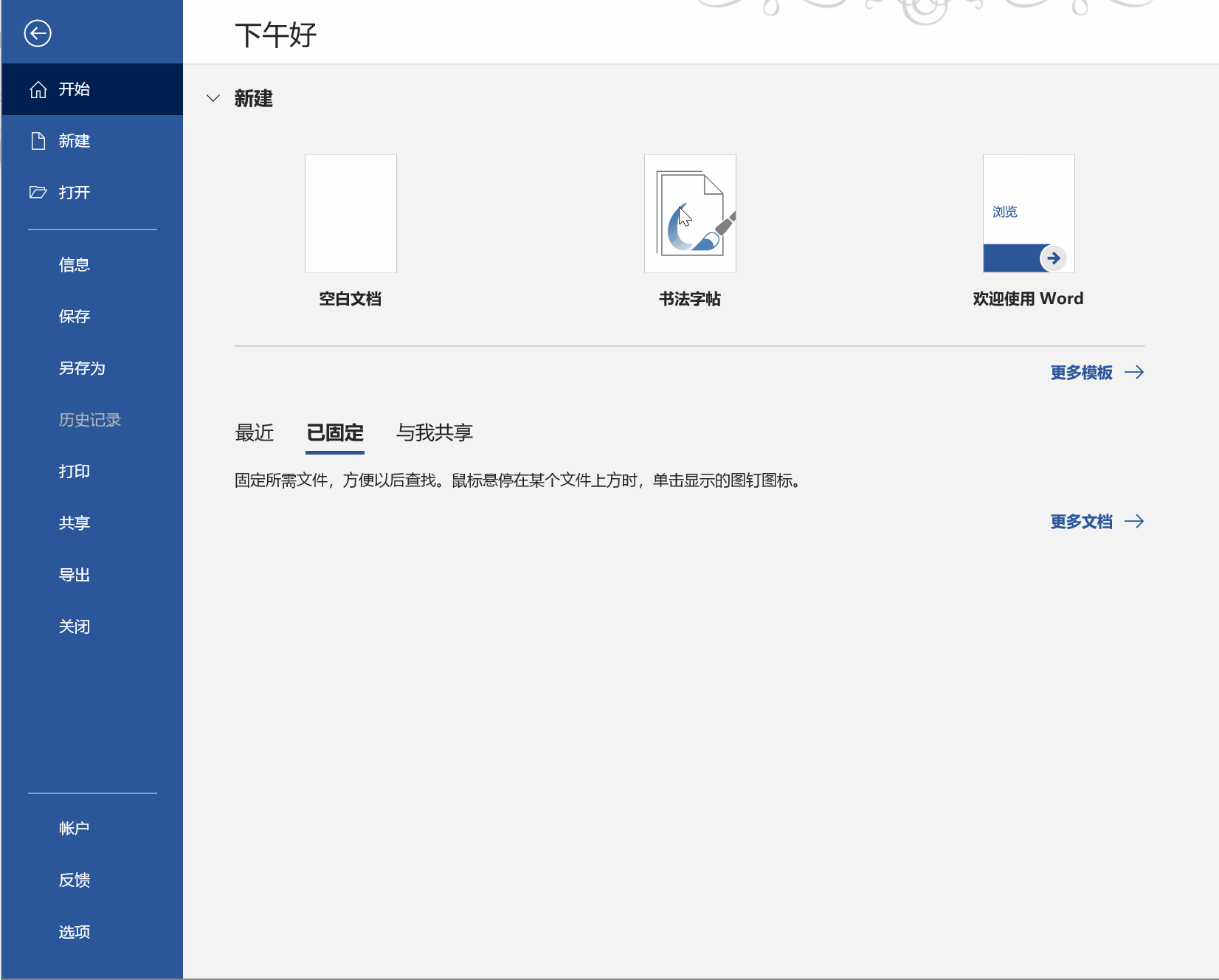This screenshot has height=980, width=1219.
Task: Click the folder icon beside 打开
Action: [38, 193]
